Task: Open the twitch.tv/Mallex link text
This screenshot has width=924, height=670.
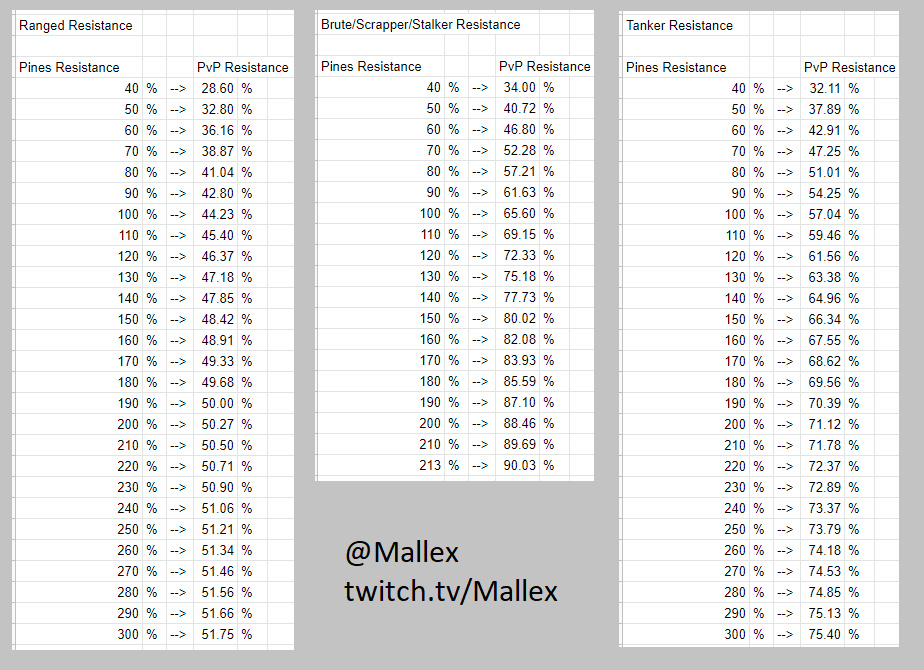Action: click(x=451, y=591)
